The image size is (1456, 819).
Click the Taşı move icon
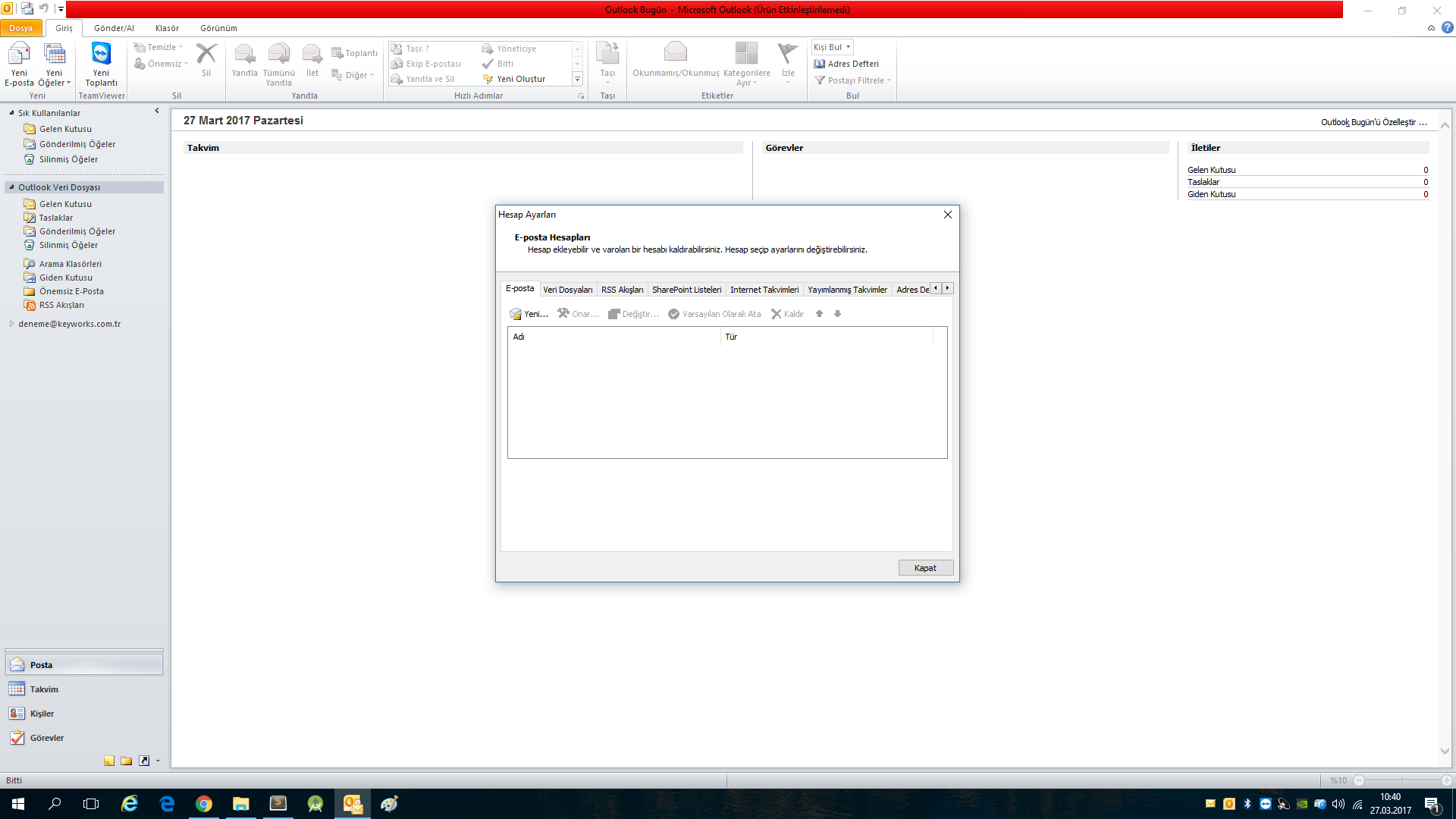607,61
